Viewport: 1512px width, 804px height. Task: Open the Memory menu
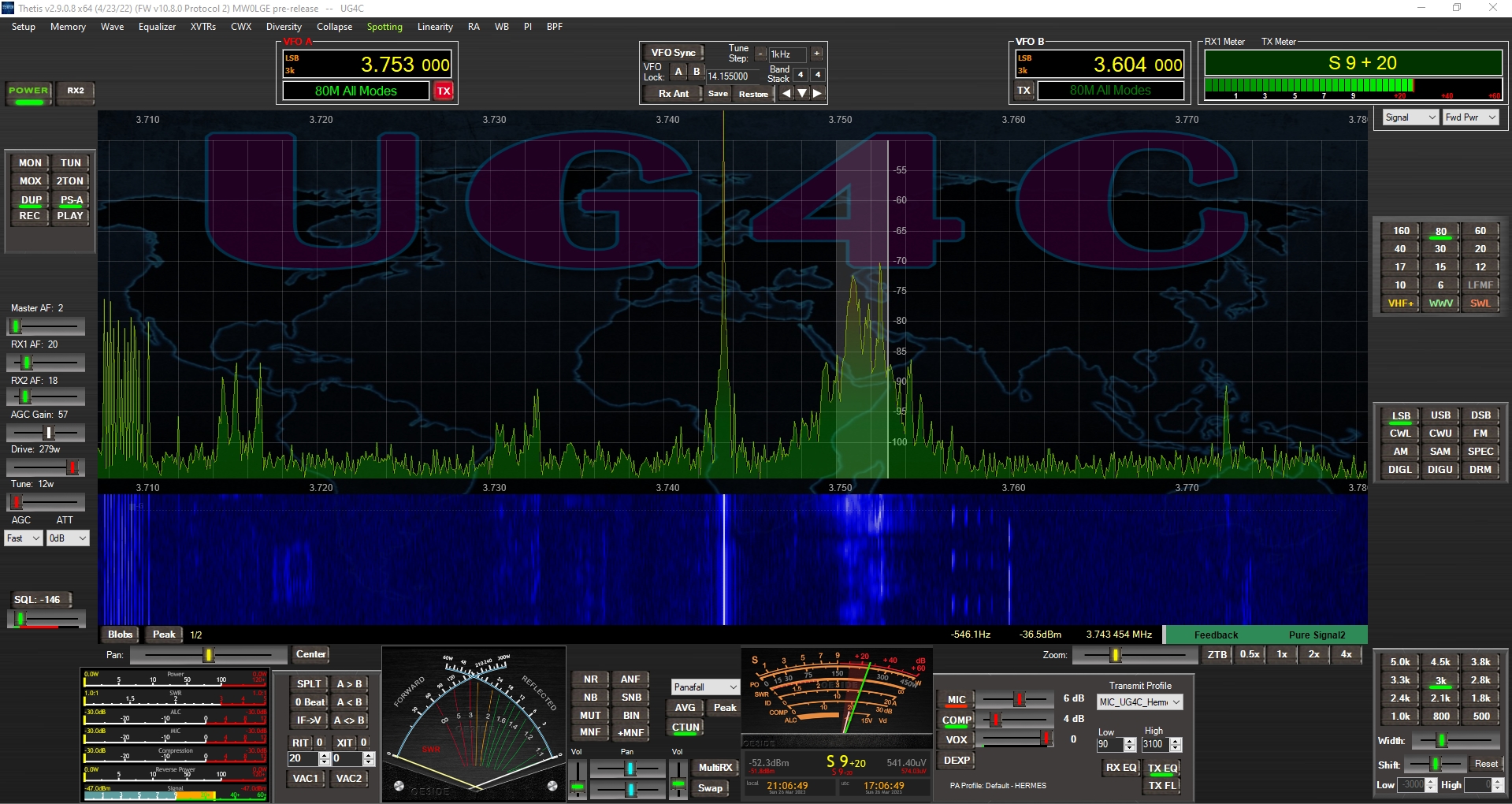coord(68,27)
